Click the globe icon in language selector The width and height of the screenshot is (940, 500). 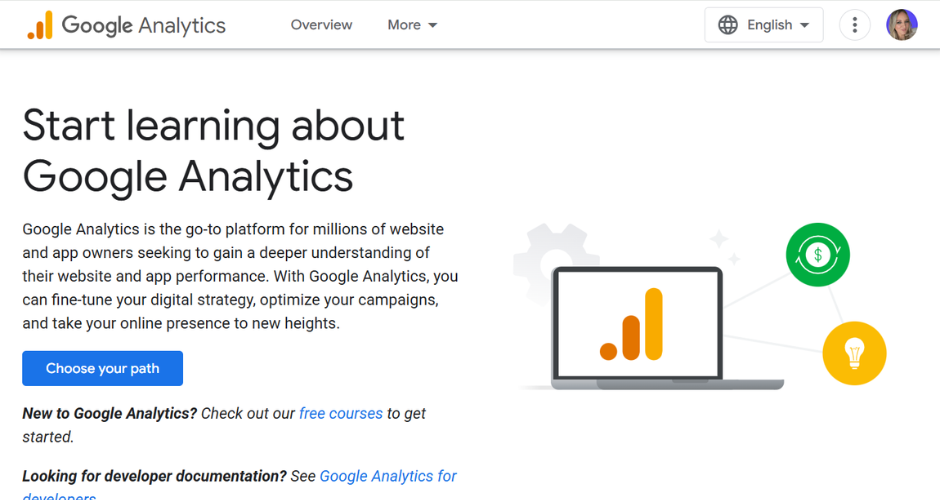(x=728, y=25)
